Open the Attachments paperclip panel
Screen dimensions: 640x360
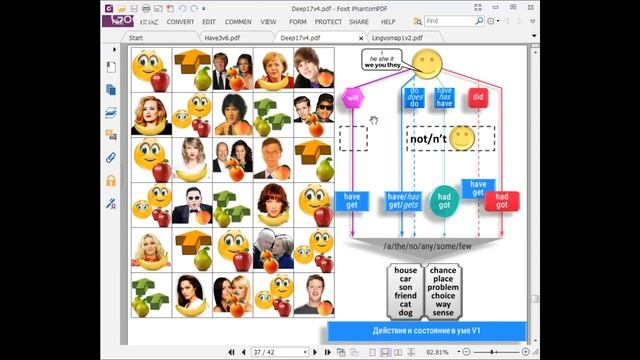[x=111, y=158]
